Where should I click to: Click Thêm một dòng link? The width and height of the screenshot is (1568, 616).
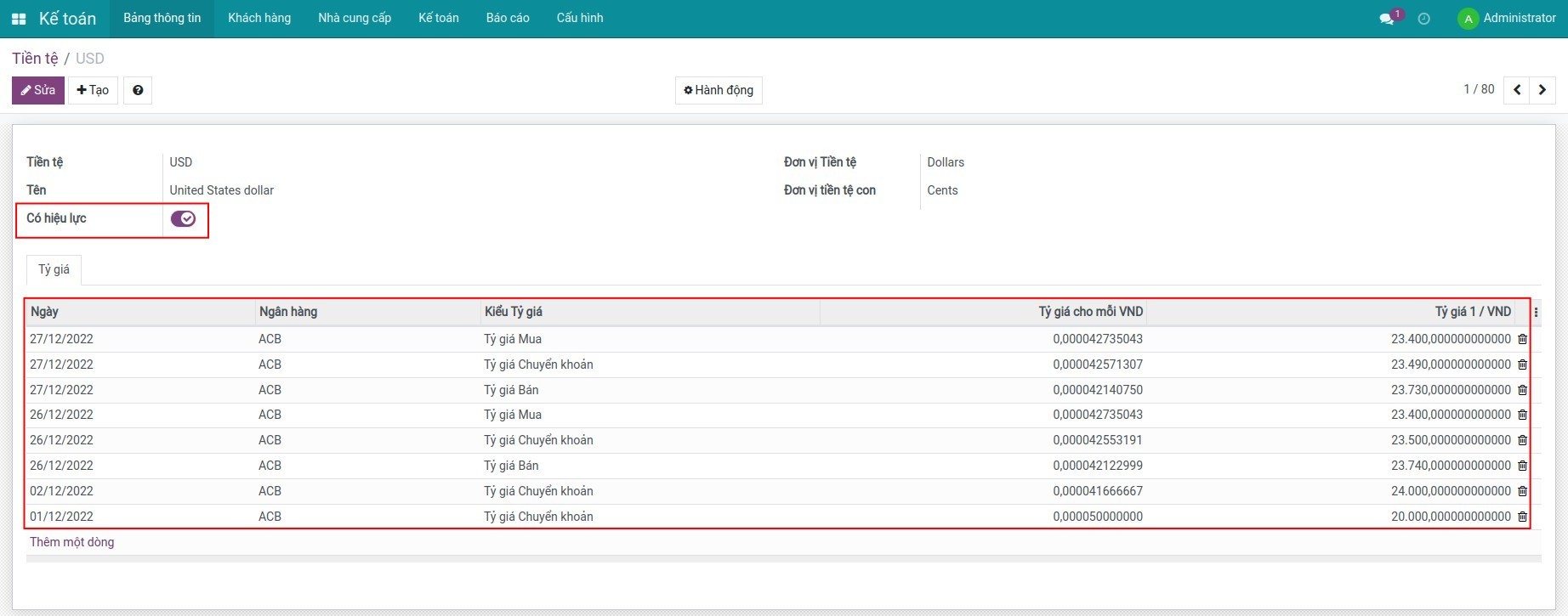point(71,542)
